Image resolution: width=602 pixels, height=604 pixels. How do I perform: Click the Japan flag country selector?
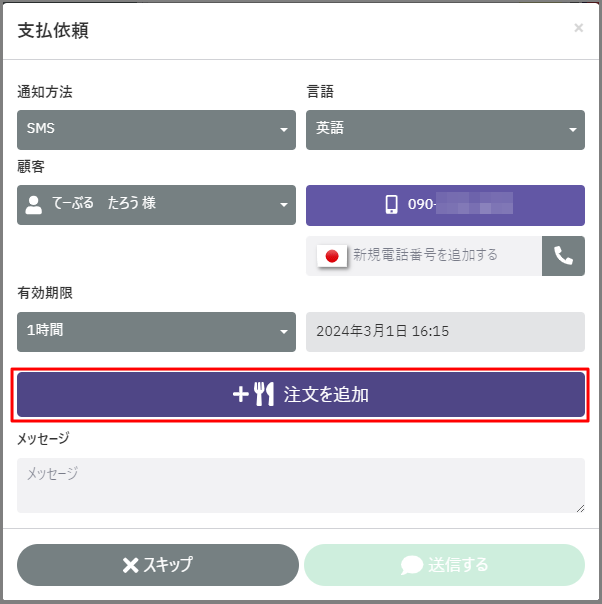click(x=332, y=256)
